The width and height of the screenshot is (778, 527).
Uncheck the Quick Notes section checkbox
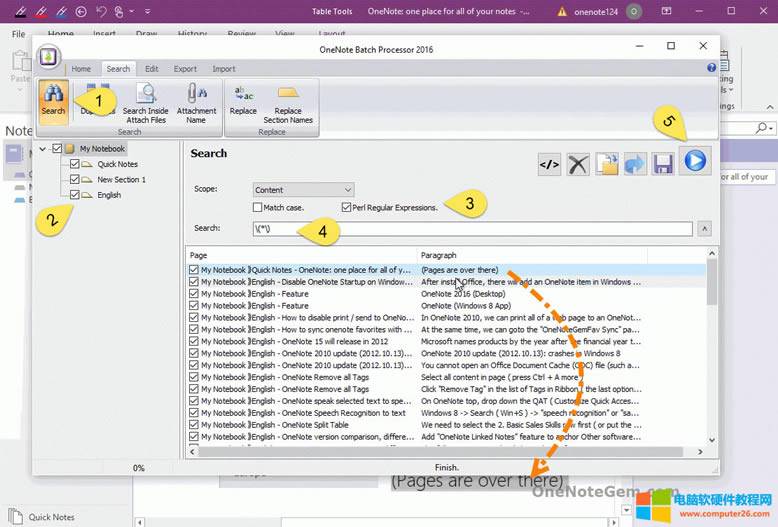click(75, 164)
